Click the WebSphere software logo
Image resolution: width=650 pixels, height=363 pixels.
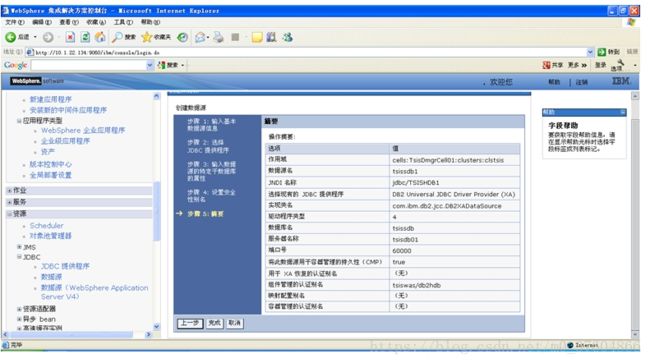pos(37,81)
